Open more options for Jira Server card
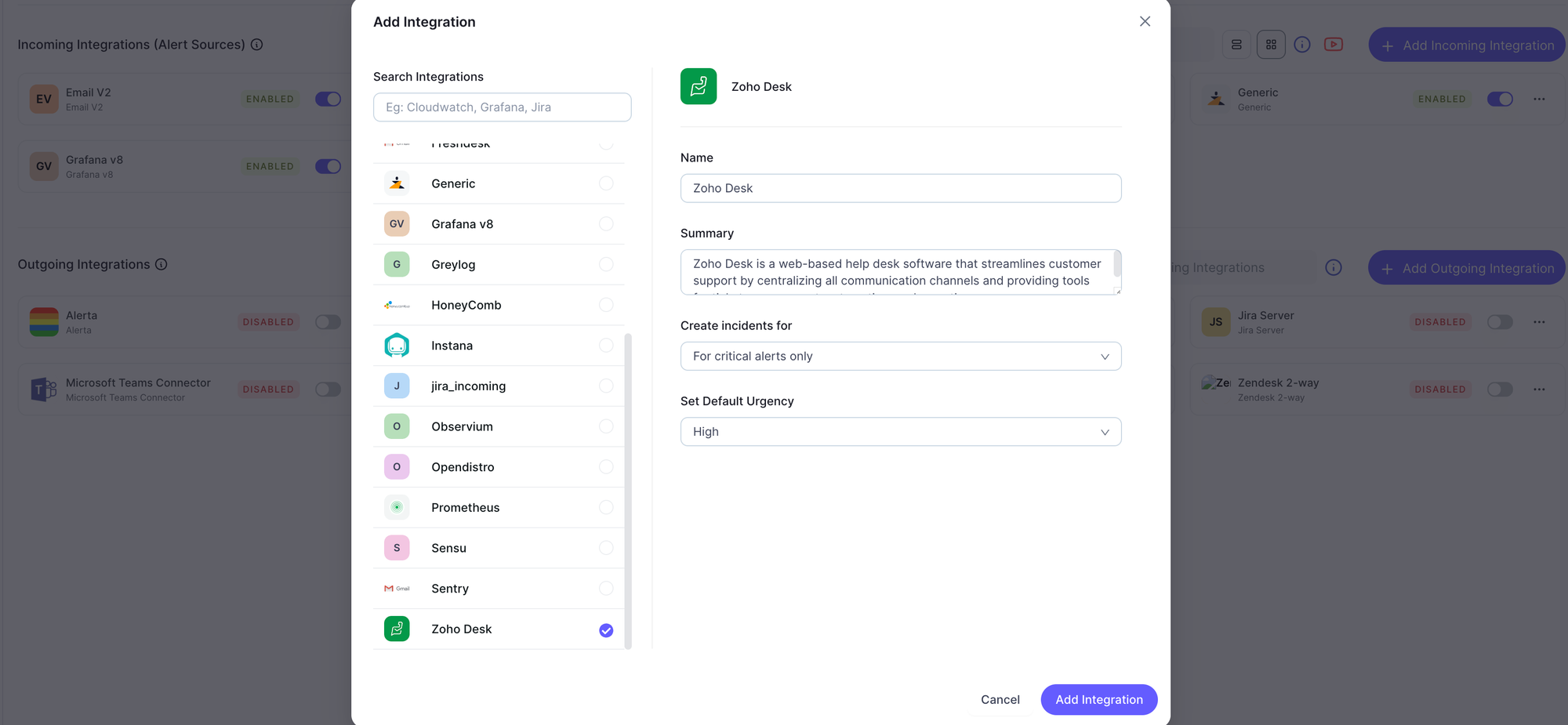 pyautogui.click(x=1539, y=322)
